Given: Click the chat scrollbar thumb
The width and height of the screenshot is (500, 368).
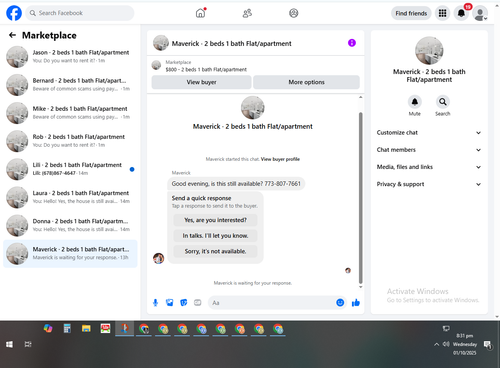Looking at the screenshot, I should click(360, 198).
